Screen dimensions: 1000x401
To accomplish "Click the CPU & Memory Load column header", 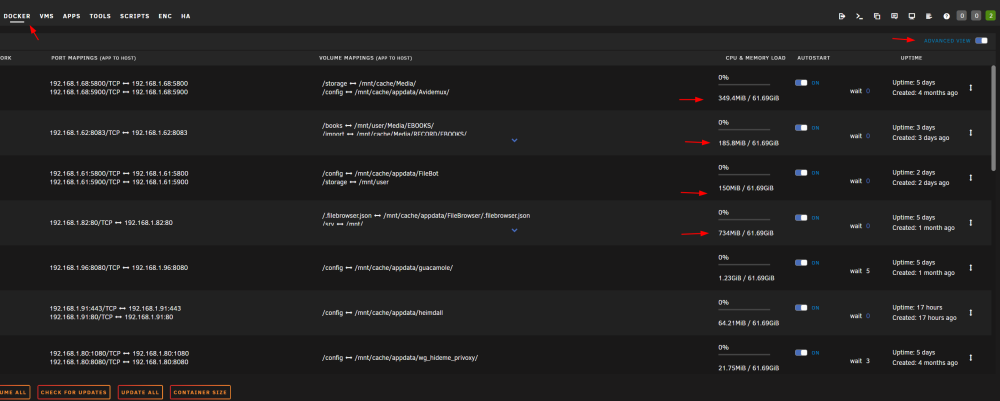I will (756, 58).
